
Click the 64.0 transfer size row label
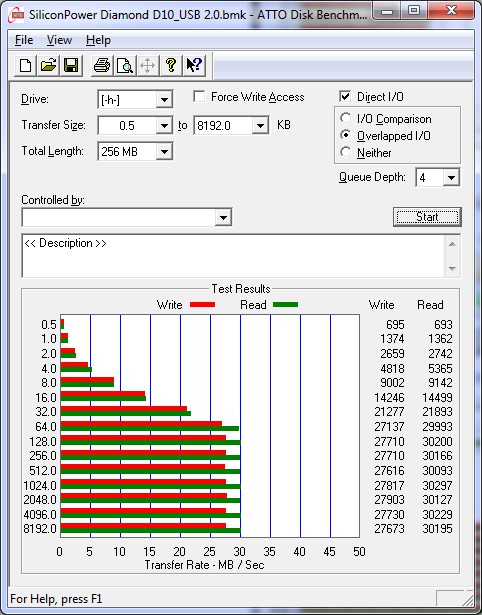tap(46, 427)
